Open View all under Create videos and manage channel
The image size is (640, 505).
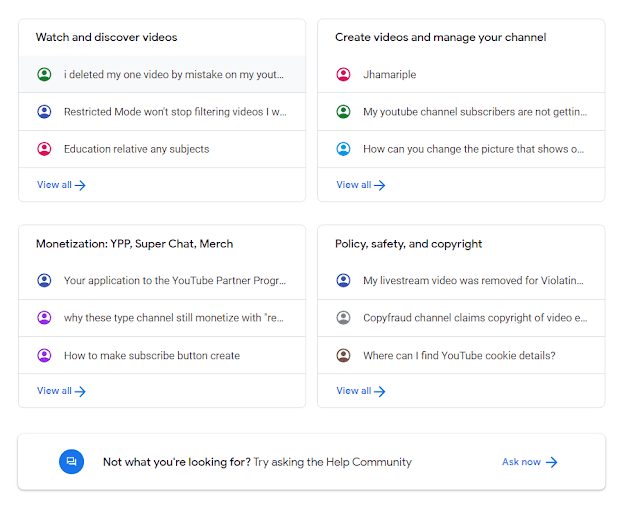coord(360,185)
